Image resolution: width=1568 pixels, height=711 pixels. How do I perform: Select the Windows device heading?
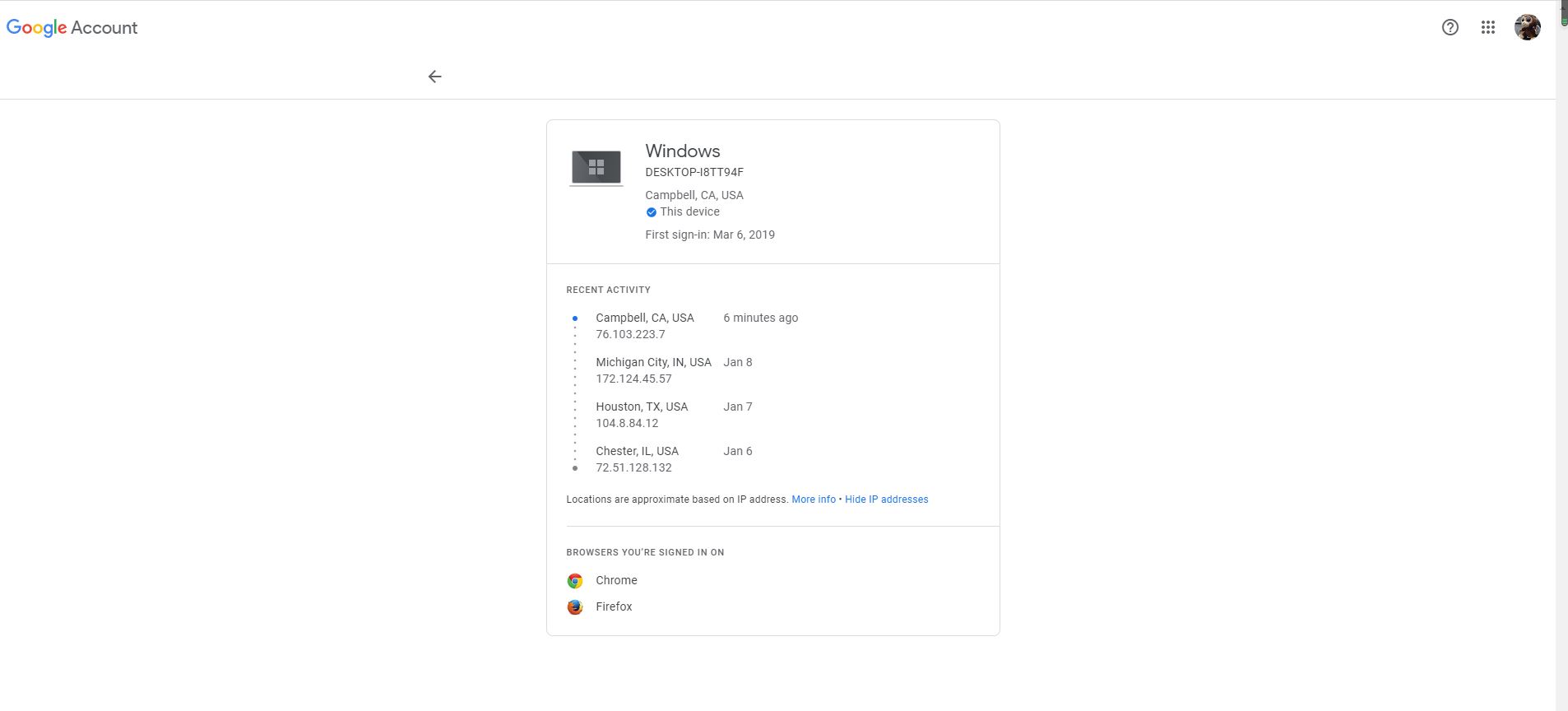pos(683,151)
